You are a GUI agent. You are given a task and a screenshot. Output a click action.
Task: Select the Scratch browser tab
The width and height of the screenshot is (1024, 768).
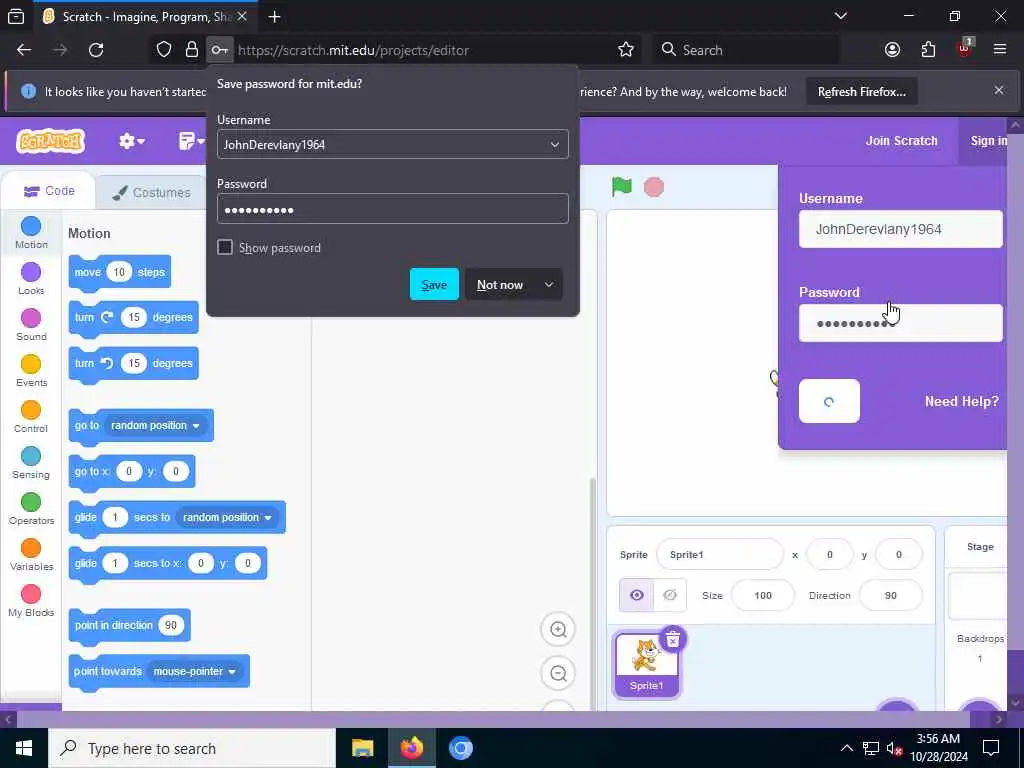tap(146, 17)
